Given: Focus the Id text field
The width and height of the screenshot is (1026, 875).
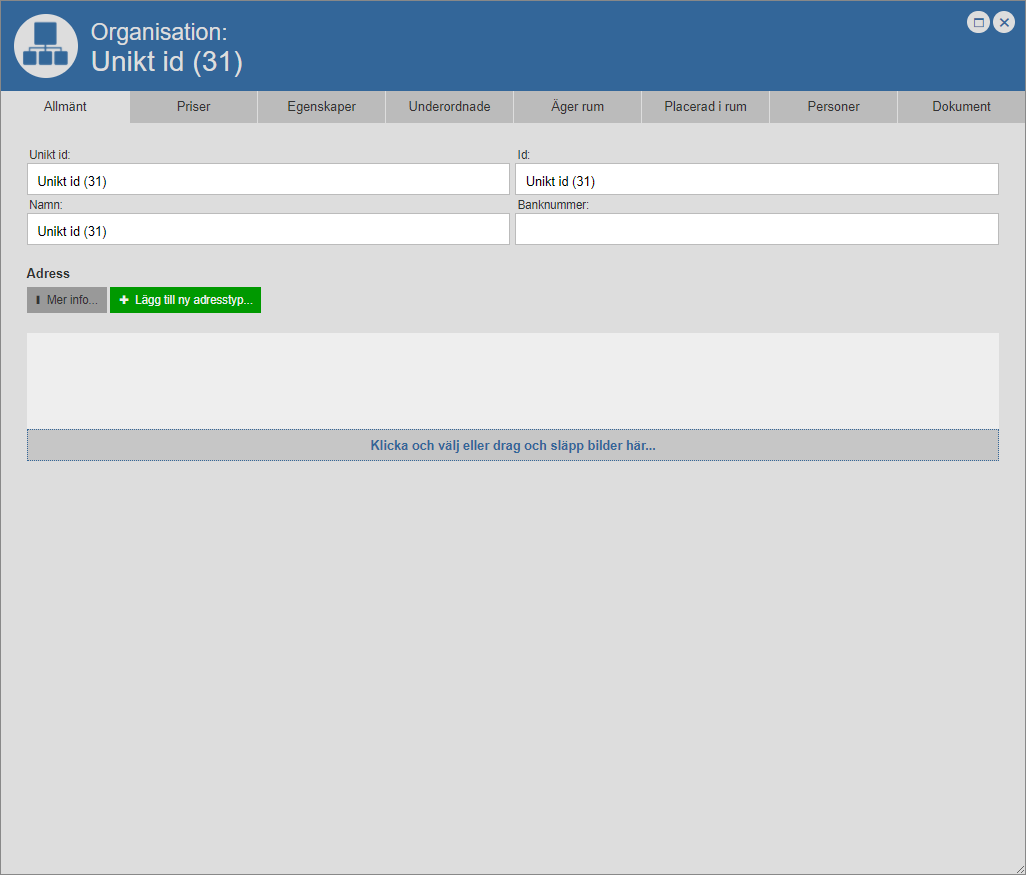Looking at the screenshot, I should point(756,180).
